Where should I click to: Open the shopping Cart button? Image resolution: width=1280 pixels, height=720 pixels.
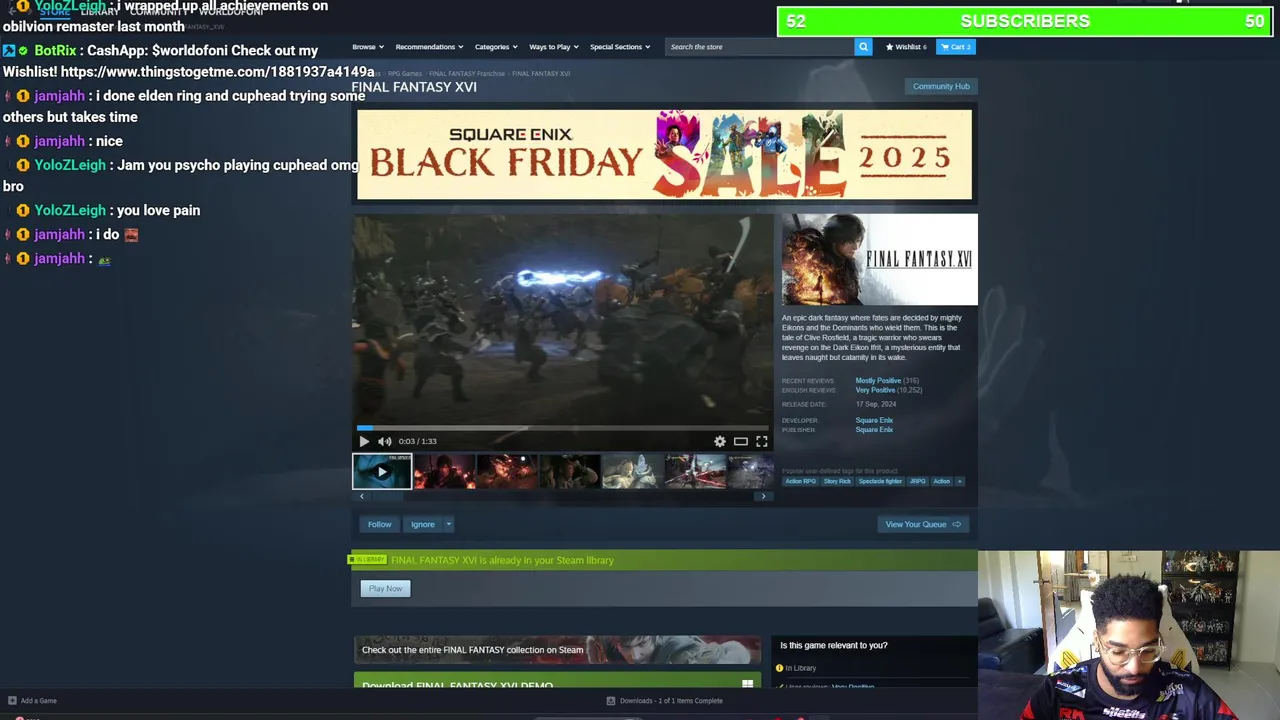coord(955,47)
